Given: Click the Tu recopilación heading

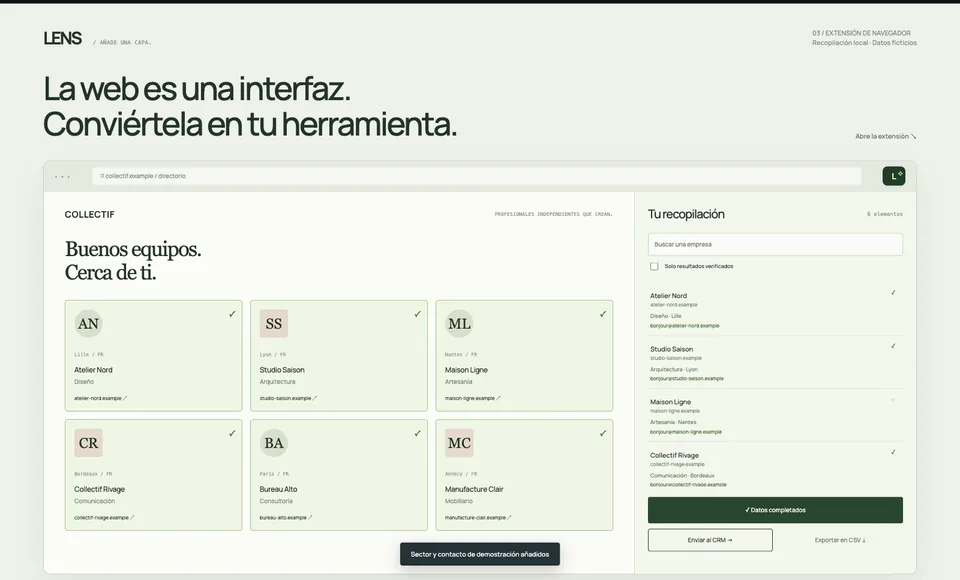Looking at the screenshot, I should tap(686, 214).
